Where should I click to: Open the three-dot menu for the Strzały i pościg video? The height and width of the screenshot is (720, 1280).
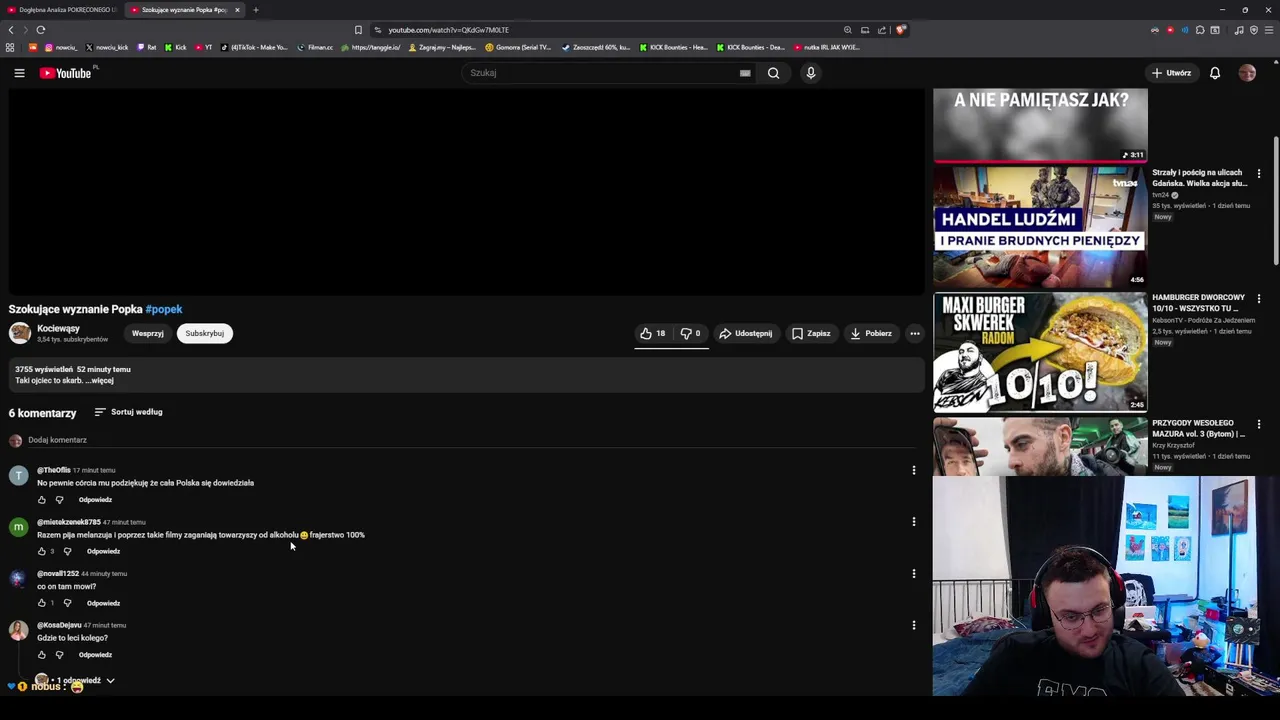click(x=1259, y=174)
